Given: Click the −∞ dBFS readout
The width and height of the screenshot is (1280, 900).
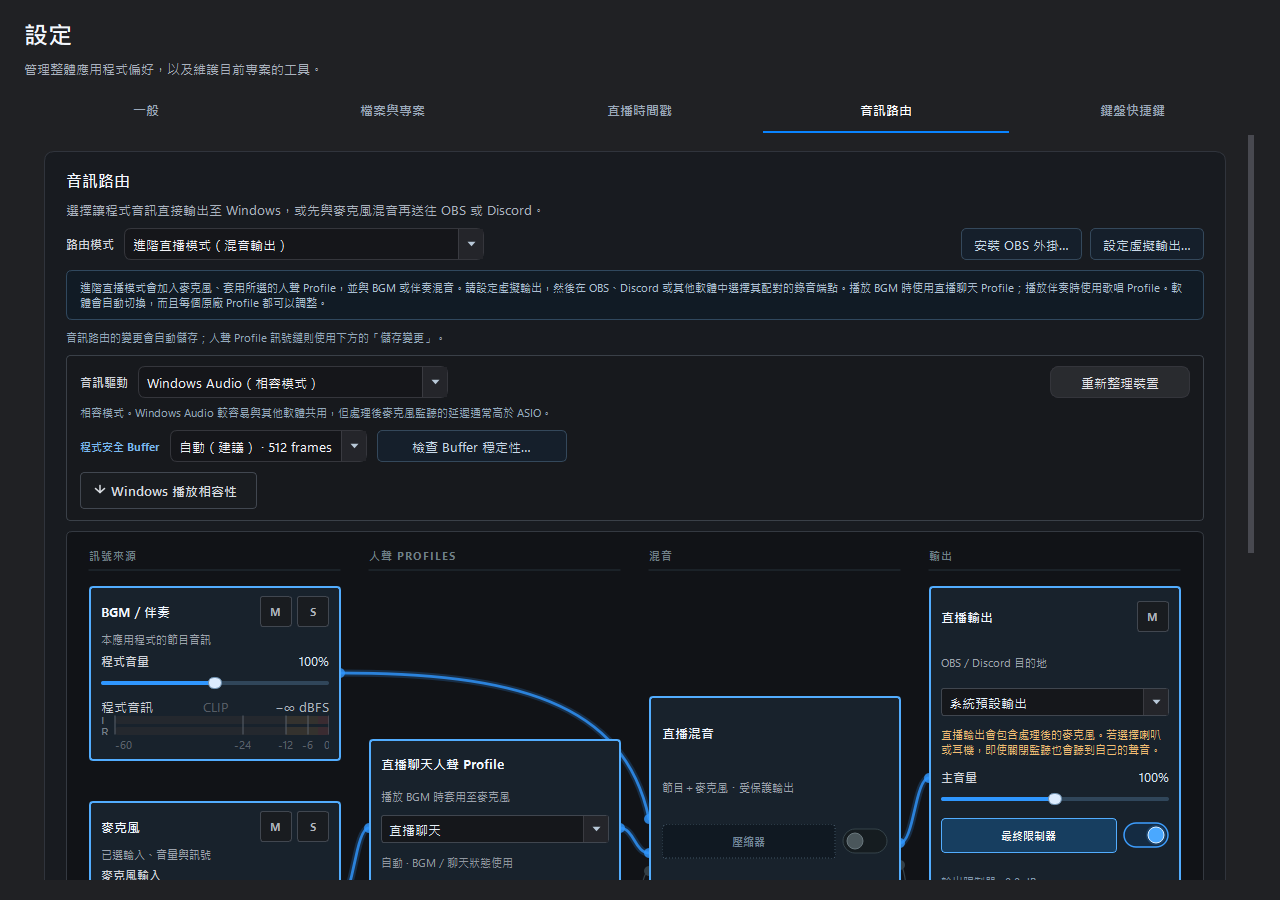Looking at the screenshot, I should pos(302,707).
